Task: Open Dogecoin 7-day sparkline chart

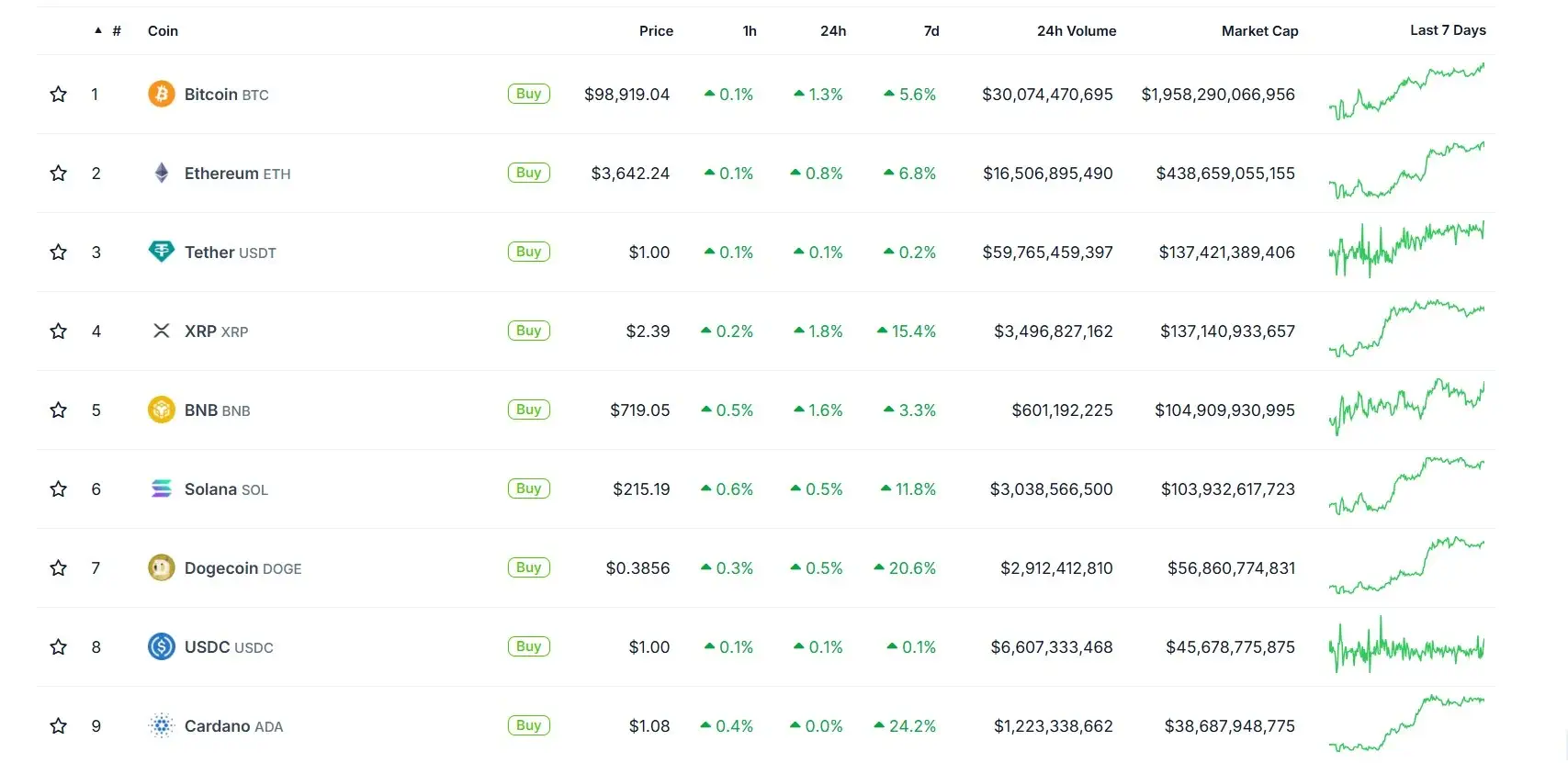Action: tap(1406, 566)
